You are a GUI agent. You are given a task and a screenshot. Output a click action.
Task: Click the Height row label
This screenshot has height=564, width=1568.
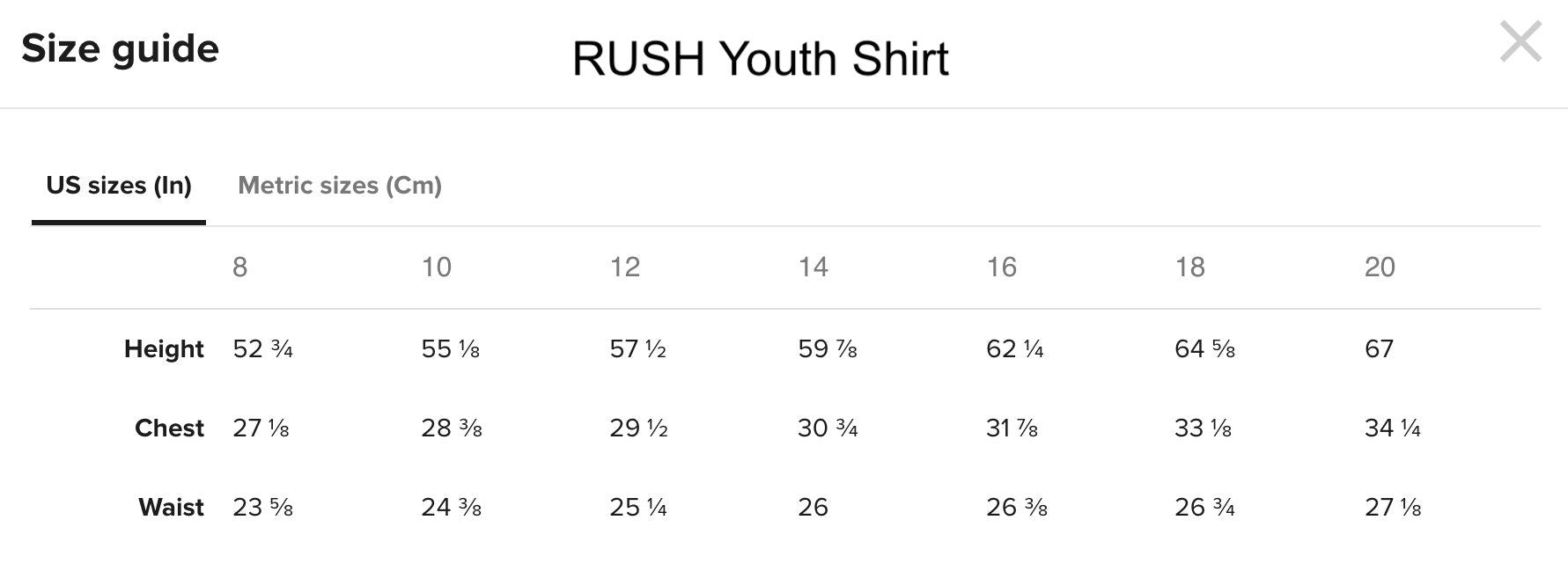[164, 349]
